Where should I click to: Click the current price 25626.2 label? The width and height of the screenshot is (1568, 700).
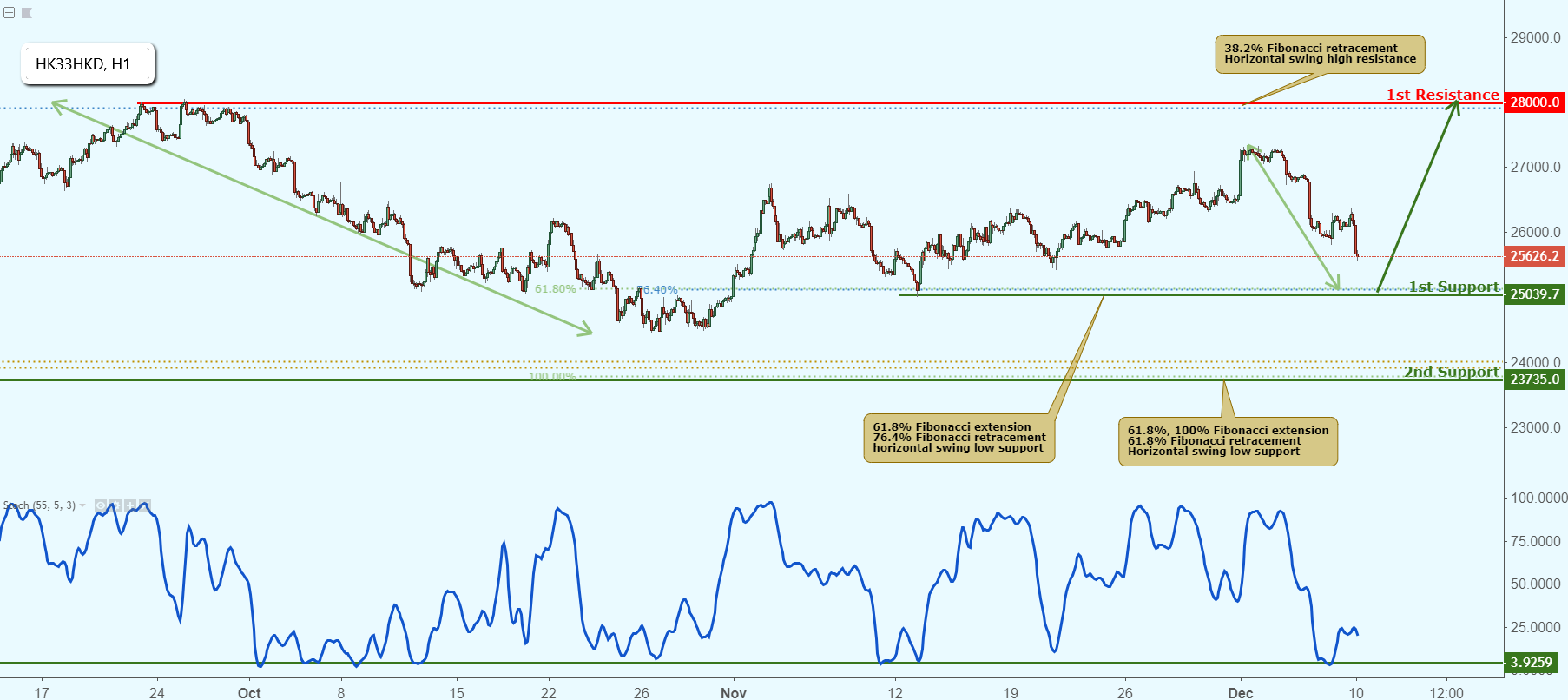coord(1535,256)
